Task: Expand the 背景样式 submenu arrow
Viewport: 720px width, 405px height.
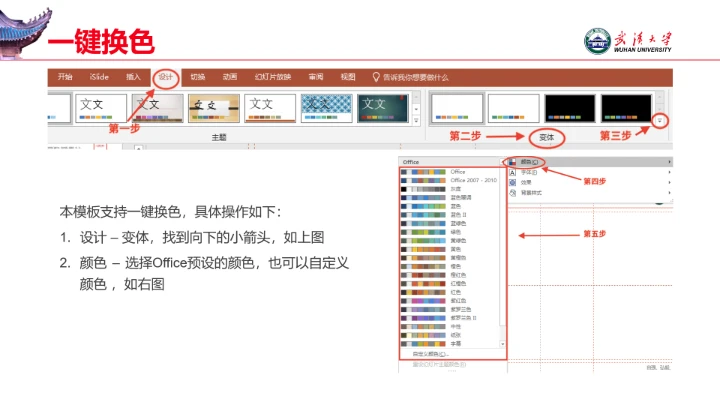Action: pyautogui.click(x=669, y=193)
